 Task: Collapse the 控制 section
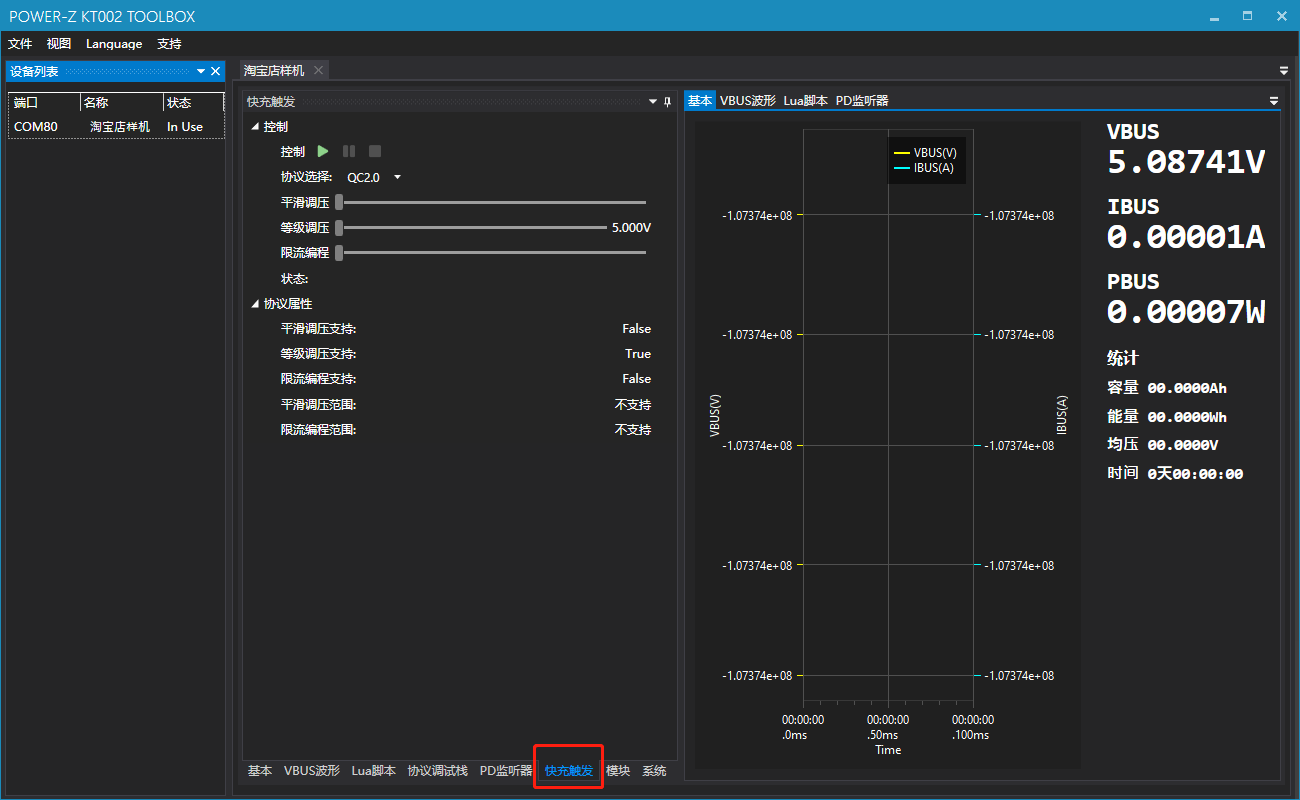(x=255, y=127)
